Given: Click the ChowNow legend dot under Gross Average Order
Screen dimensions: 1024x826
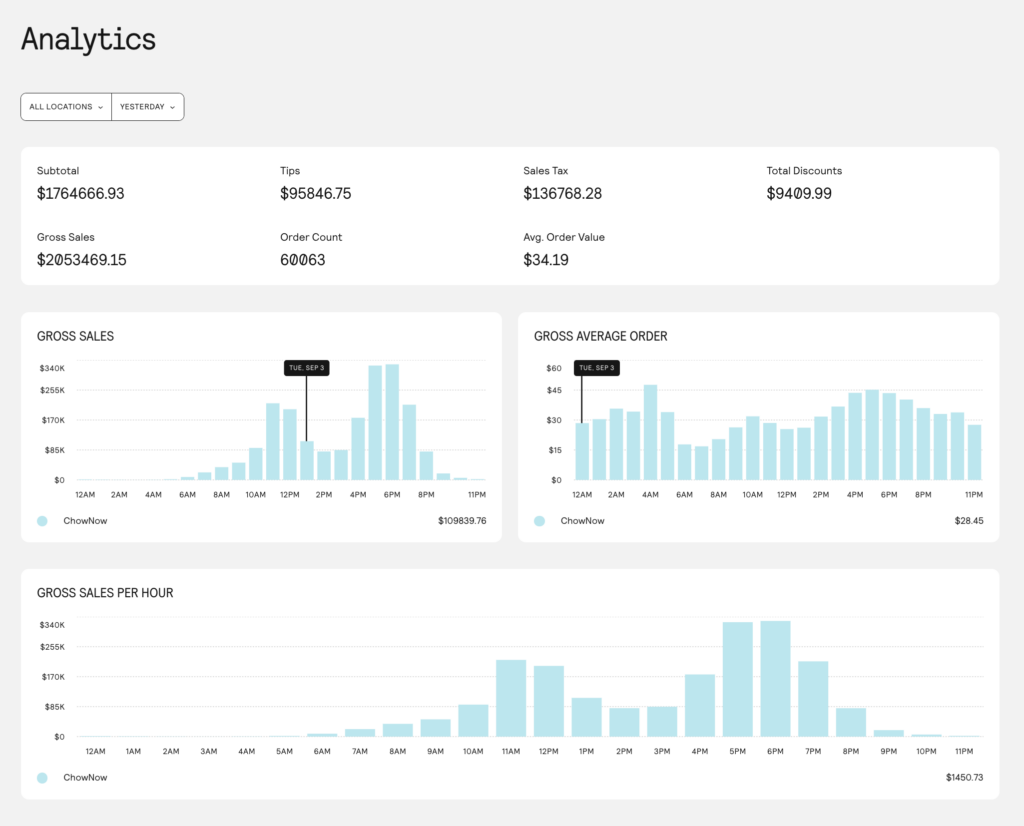Looking at the screenshot, I should (x=539, y=521).
